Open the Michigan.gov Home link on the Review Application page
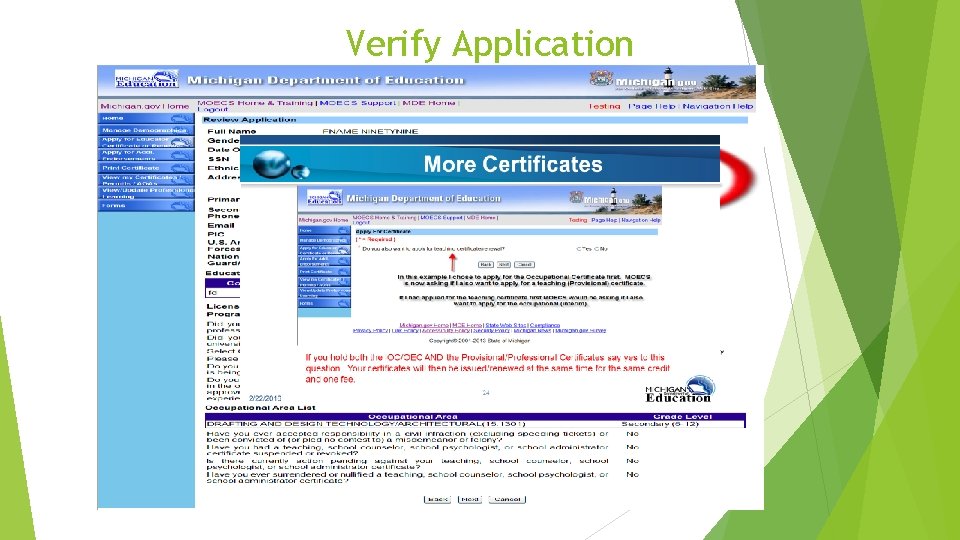The width and height of the screenshot is (960, 540). pyautogui.click(x=144, y=107)
